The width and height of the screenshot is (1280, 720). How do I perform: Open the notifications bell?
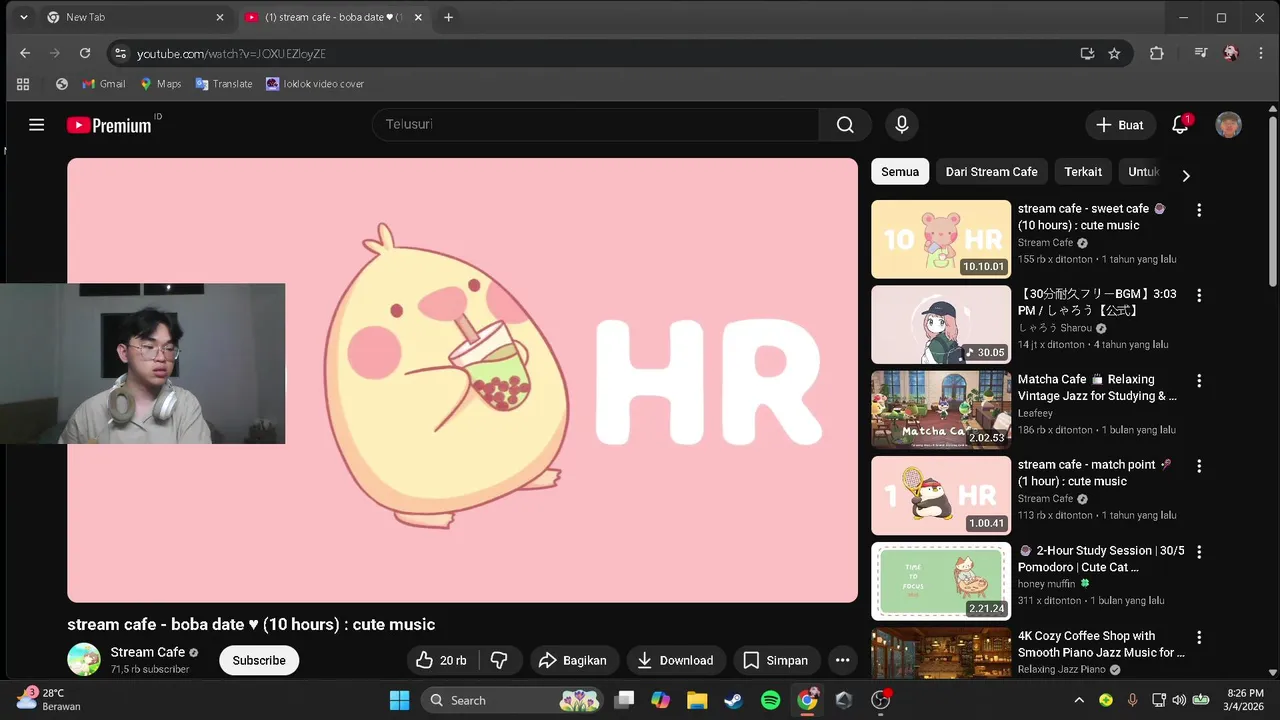(1180, 125)
